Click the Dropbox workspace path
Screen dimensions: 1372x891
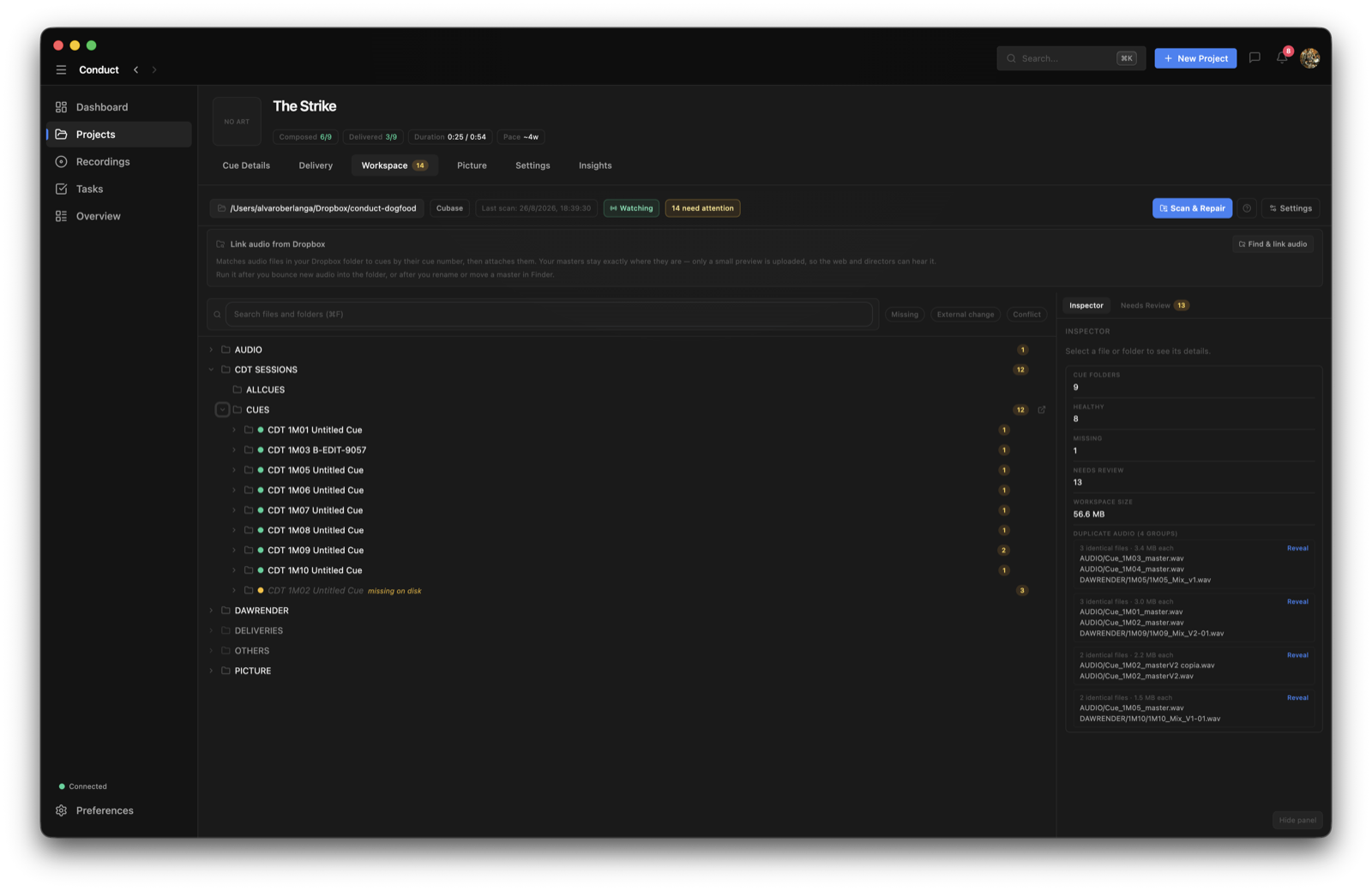(x=317, y=208)
